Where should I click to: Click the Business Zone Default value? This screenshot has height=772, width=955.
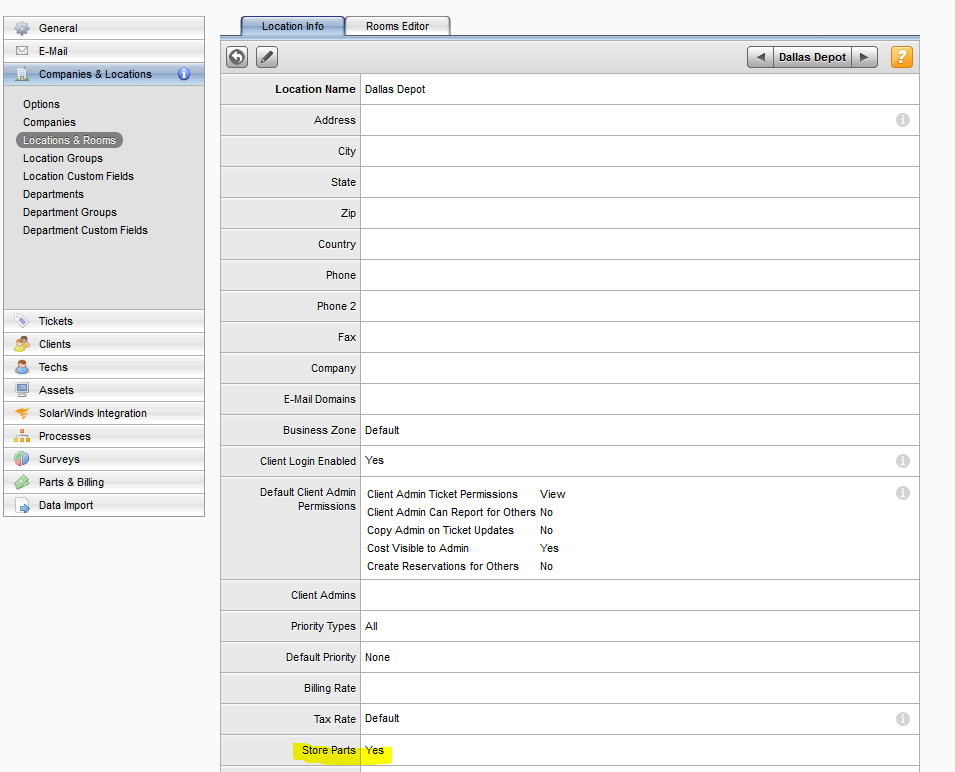(x=382, y=430)
